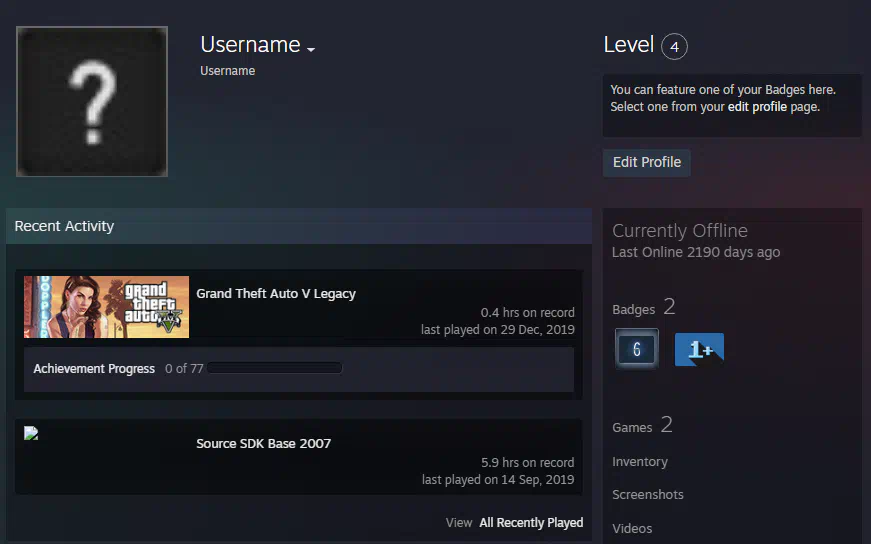Click the Grand Theft Auto V Legacy title
Image resolution: width=871 pixels, height=544 pixels.
pyautogui.click(x=276, y=294)
